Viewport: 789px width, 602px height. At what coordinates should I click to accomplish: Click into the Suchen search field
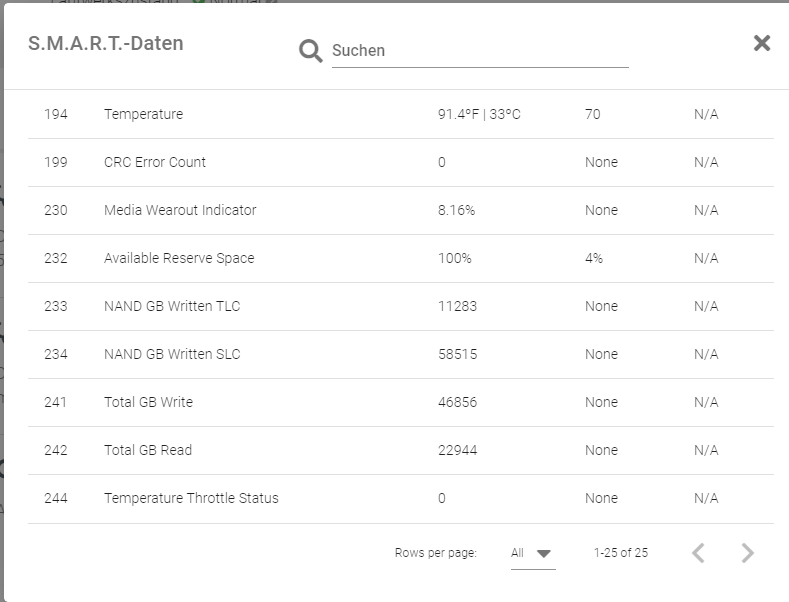tap(480, 51)
